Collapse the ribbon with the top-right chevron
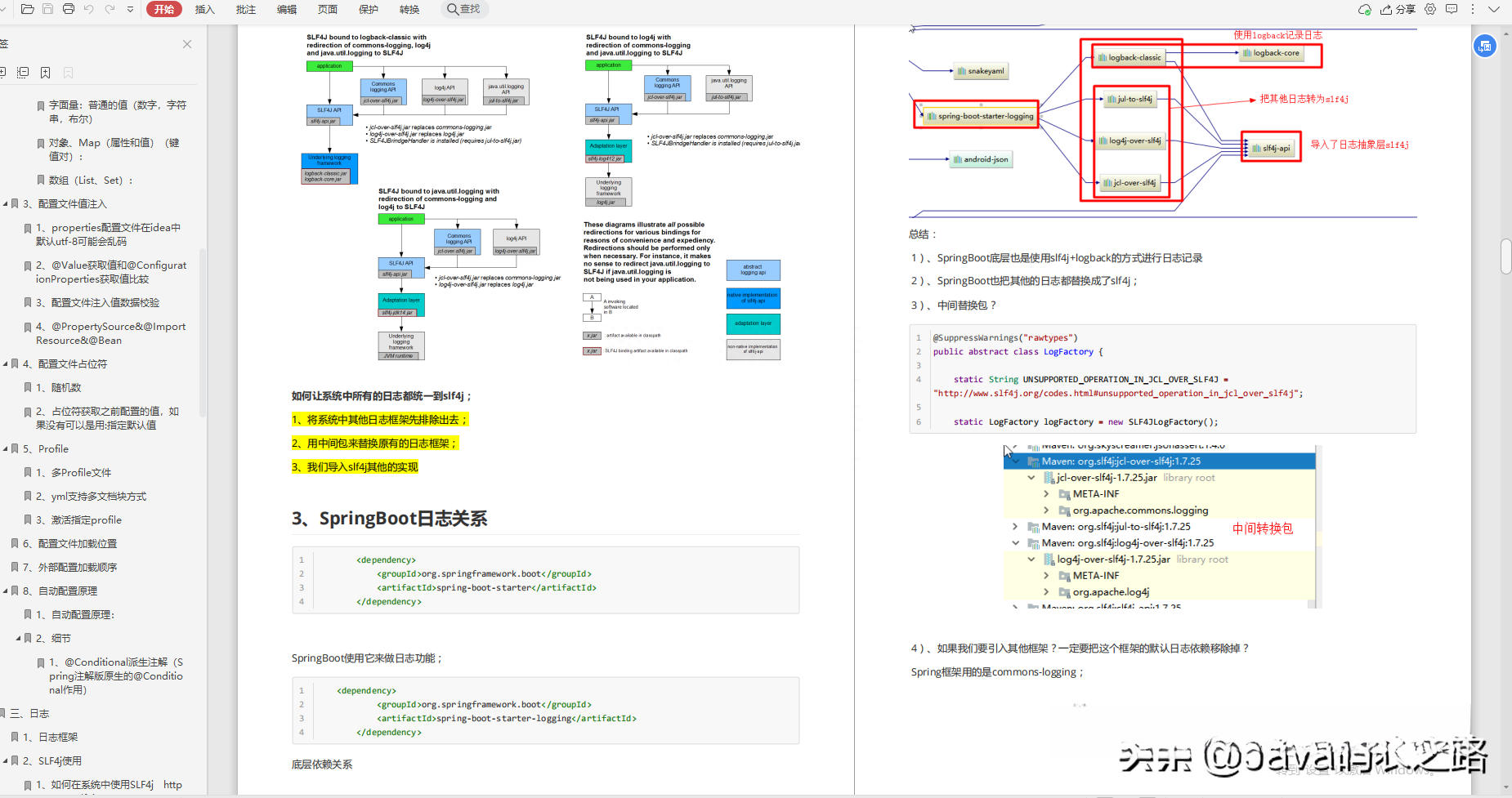The image size is (1512, 798). coord(1494,9)
